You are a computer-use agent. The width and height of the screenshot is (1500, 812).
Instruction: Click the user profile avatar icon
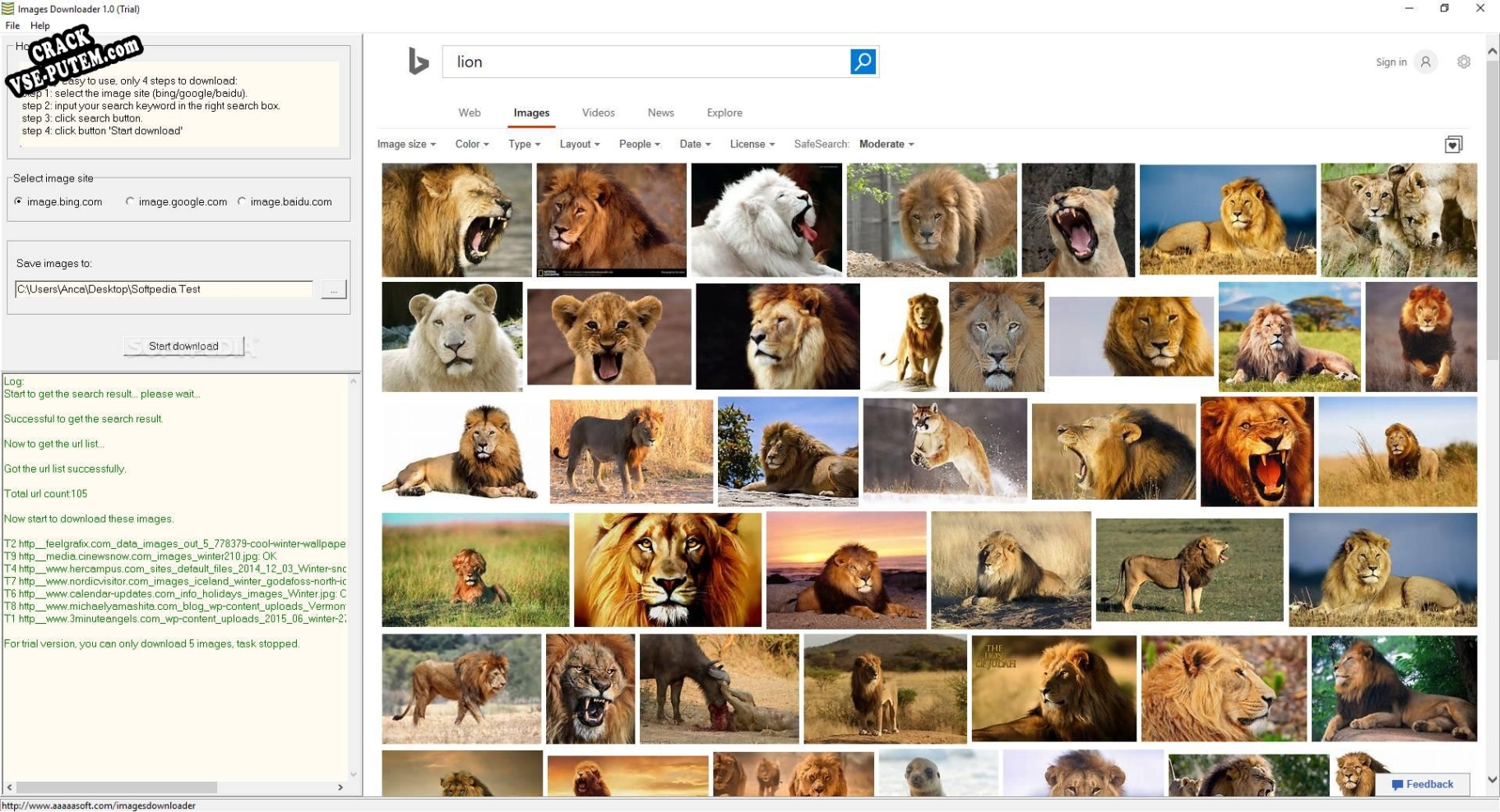coord(1426,62)
